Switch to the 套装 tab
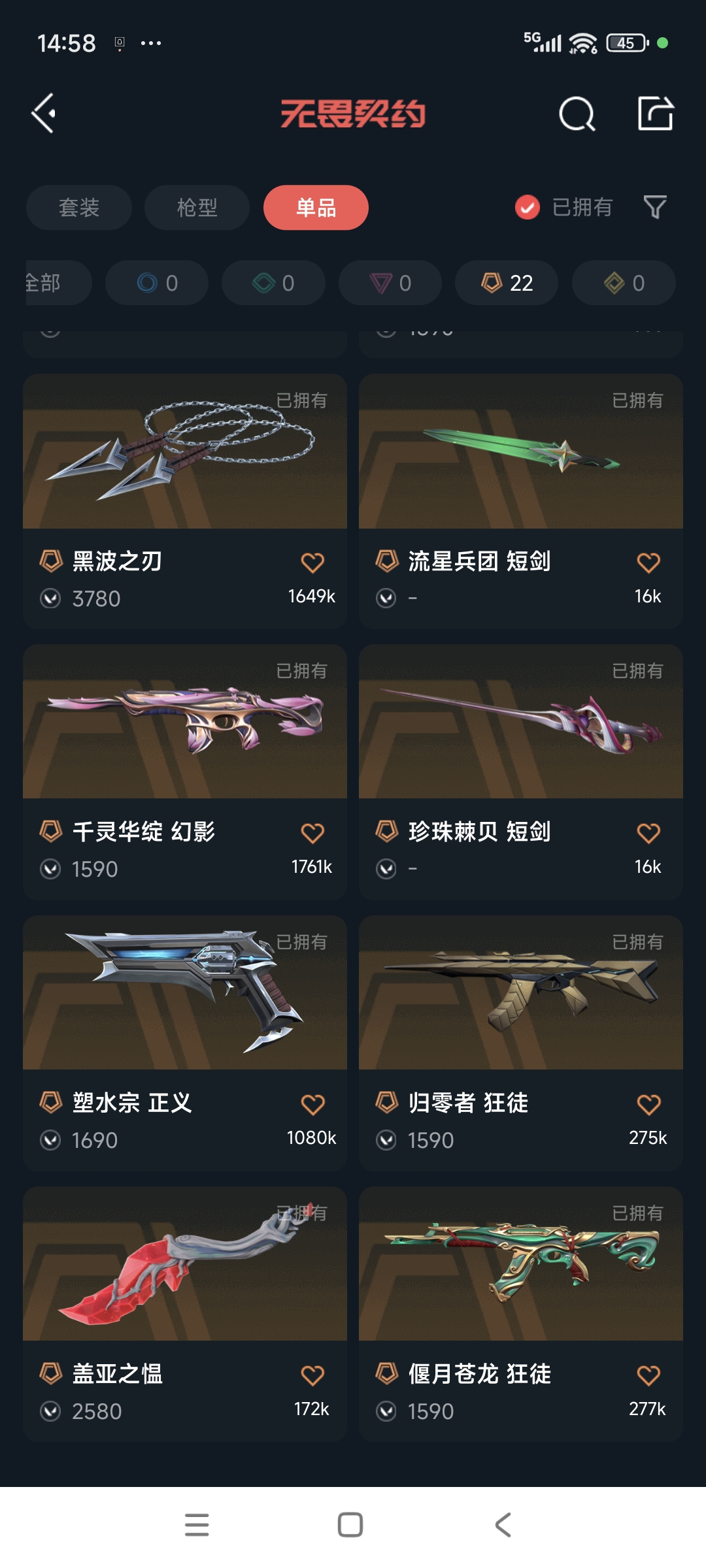Viewport: 706px width, 1568px height. click(79, 208)
